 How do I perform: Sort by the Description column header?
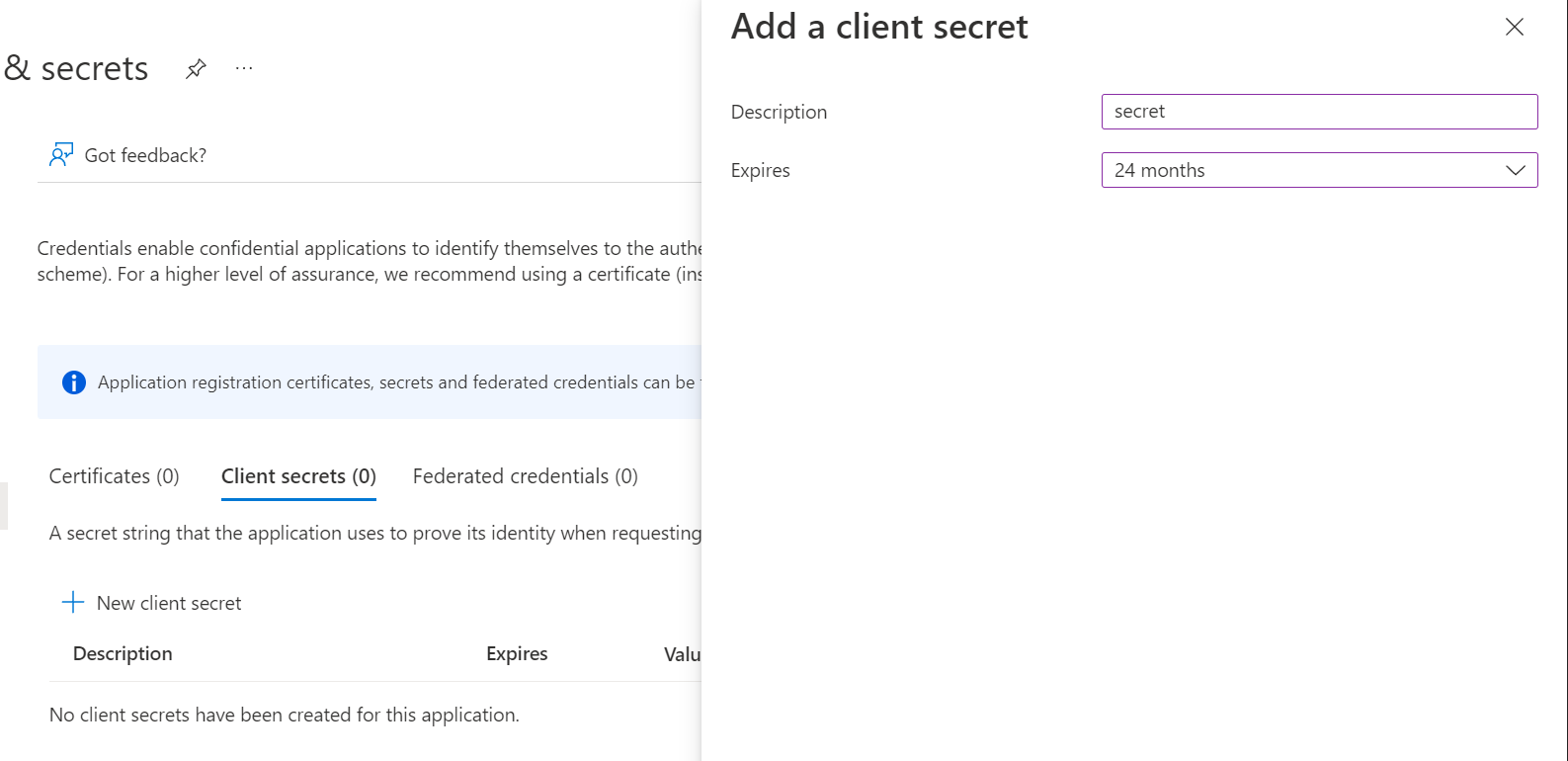123,653
